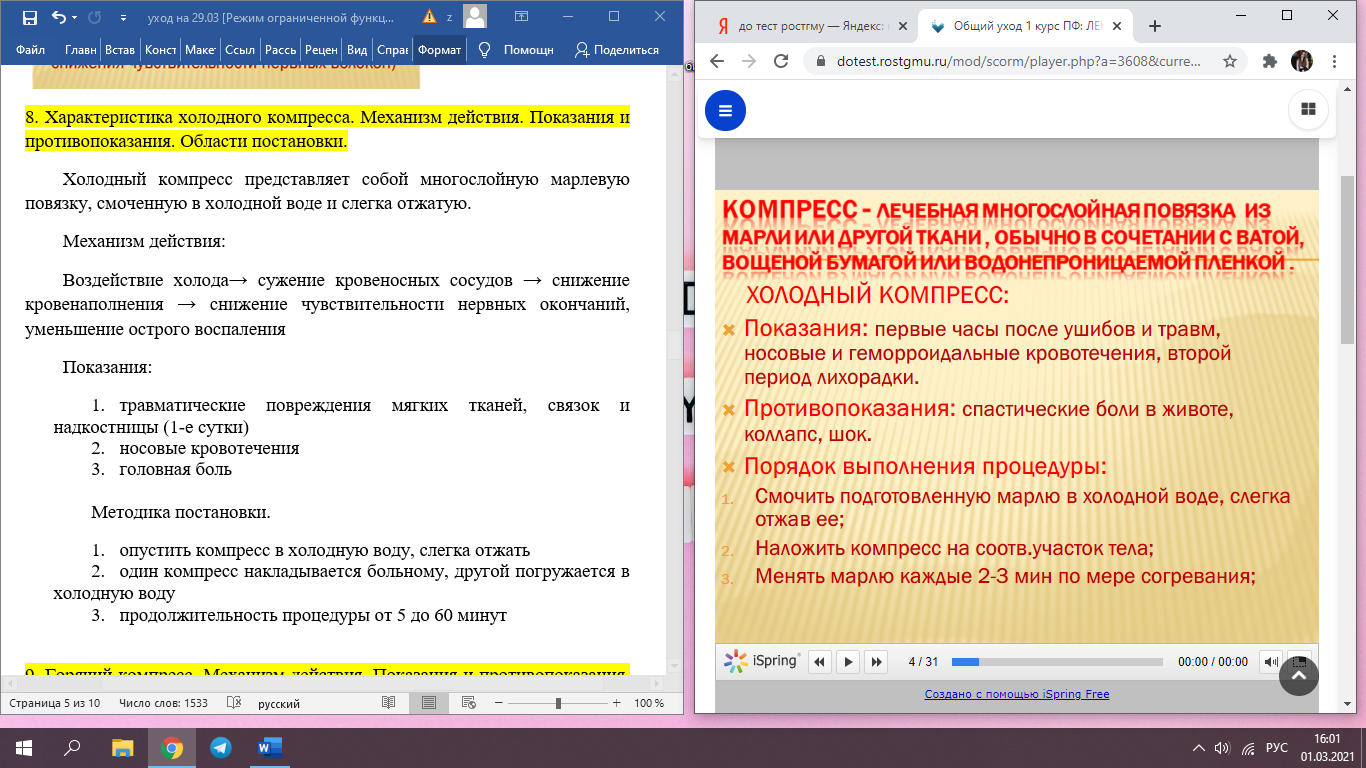Go back to previous slide in iSpring player
Screen dimensions: 1366x768
coord(820,661)
